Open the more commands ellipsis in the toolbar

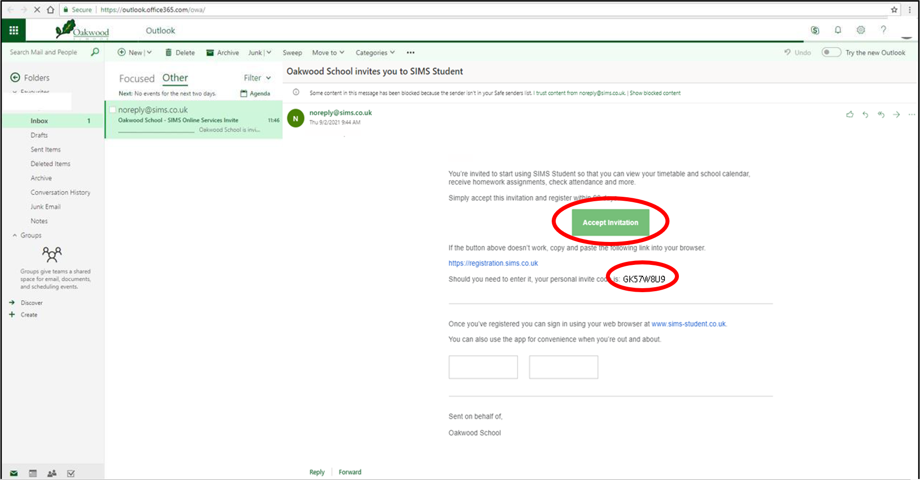pyautogui.click(x=411, y=52)
